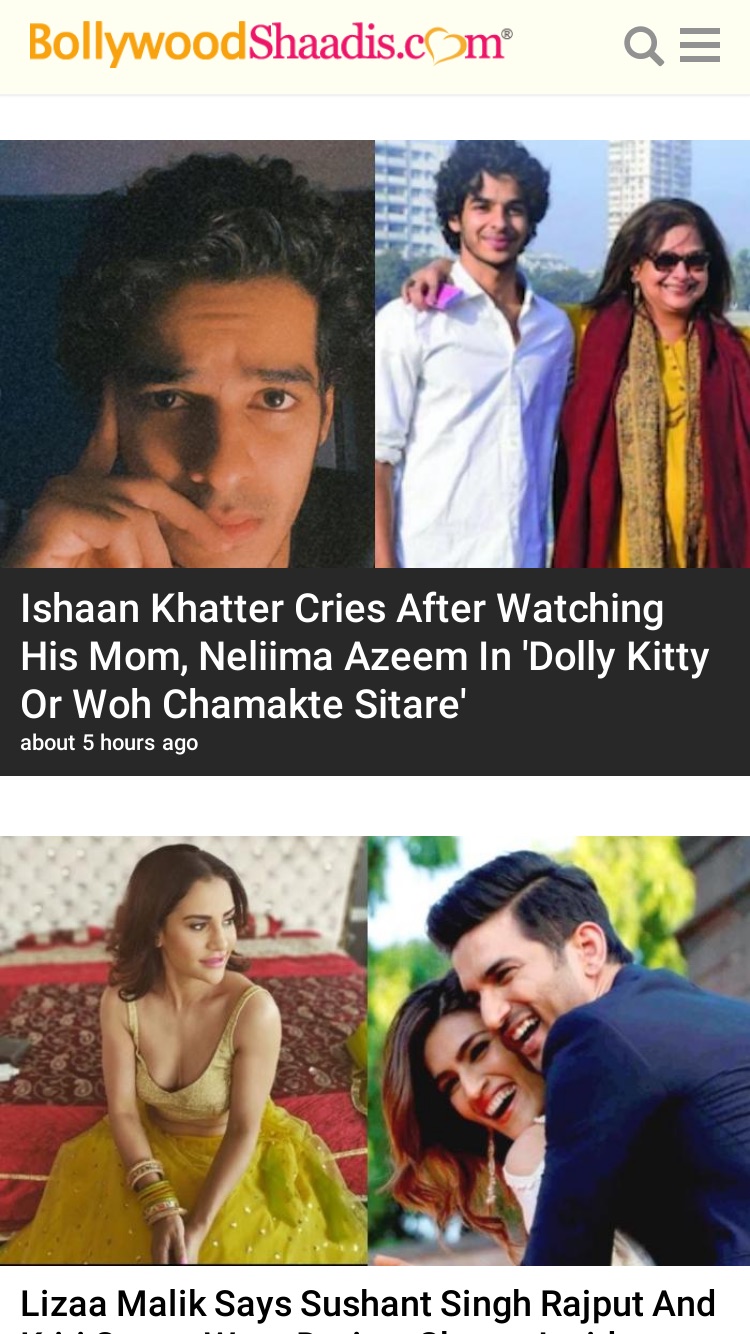Select the pink 'Shaadis' word in the logo
Viewport: 750px width, 1334px height.
click(x=320, y=43)
